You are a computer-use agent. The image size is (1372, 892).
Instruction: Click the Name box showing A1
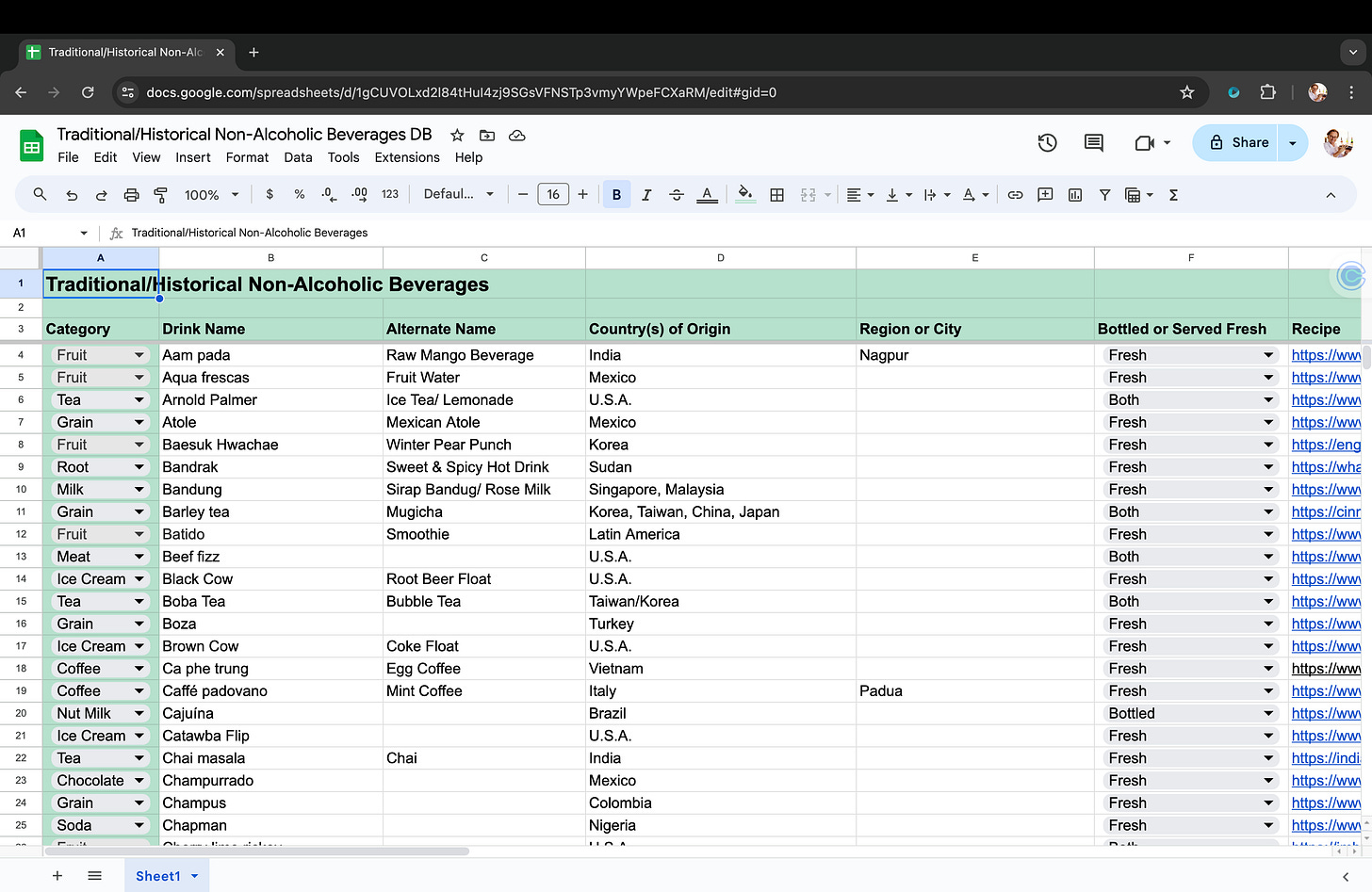pos(50,233)
